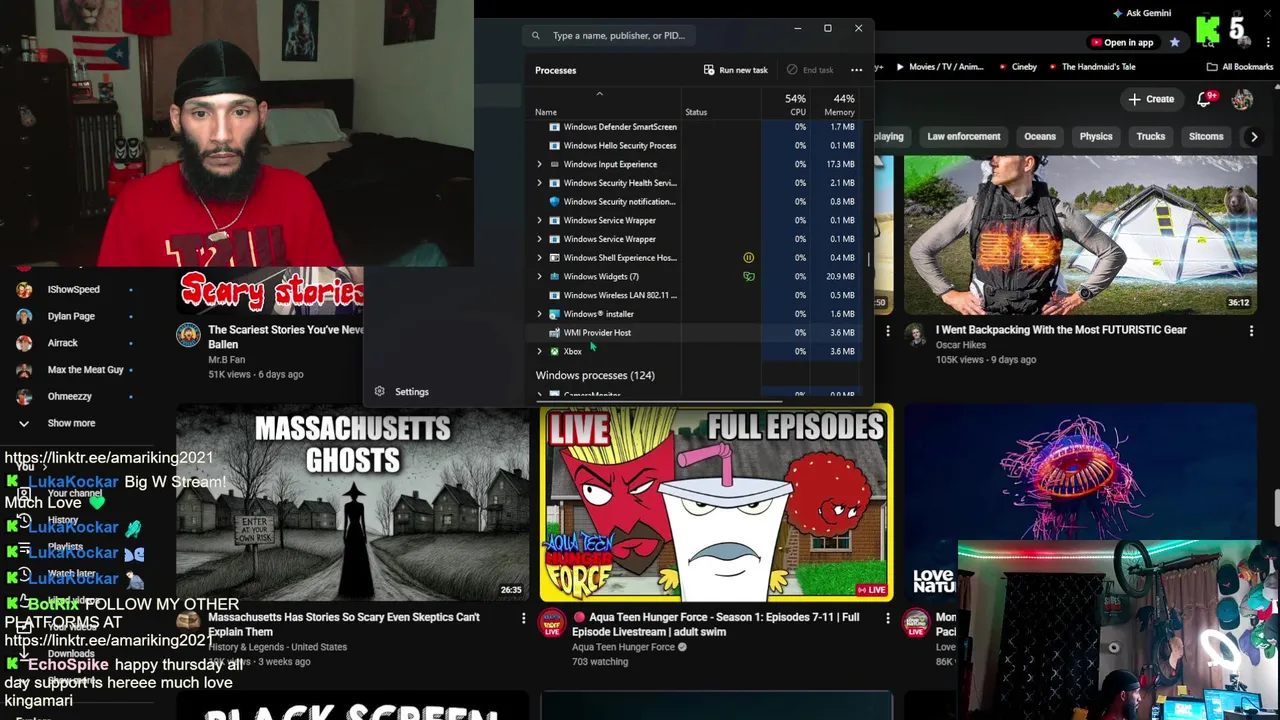Click the Windows installer process icon
1280x720 pixels.
pyautogui.click(x=555, y=314)
